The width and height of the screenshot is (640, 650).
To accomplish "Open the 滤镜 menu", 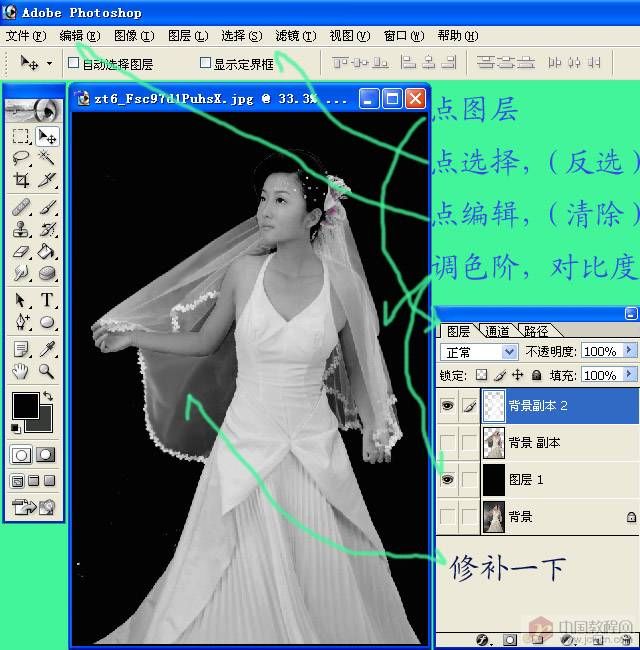I will [295, 36].
